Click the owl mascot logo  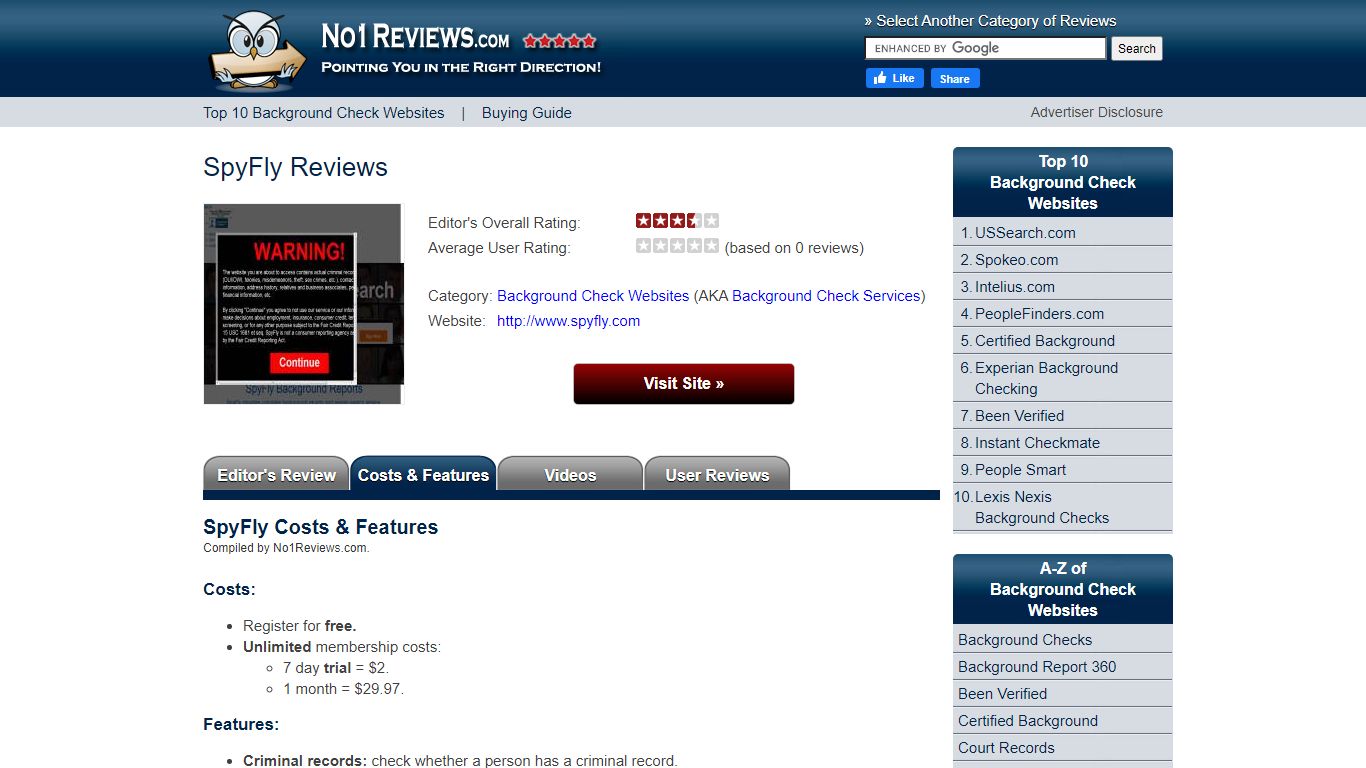[257, 50]
